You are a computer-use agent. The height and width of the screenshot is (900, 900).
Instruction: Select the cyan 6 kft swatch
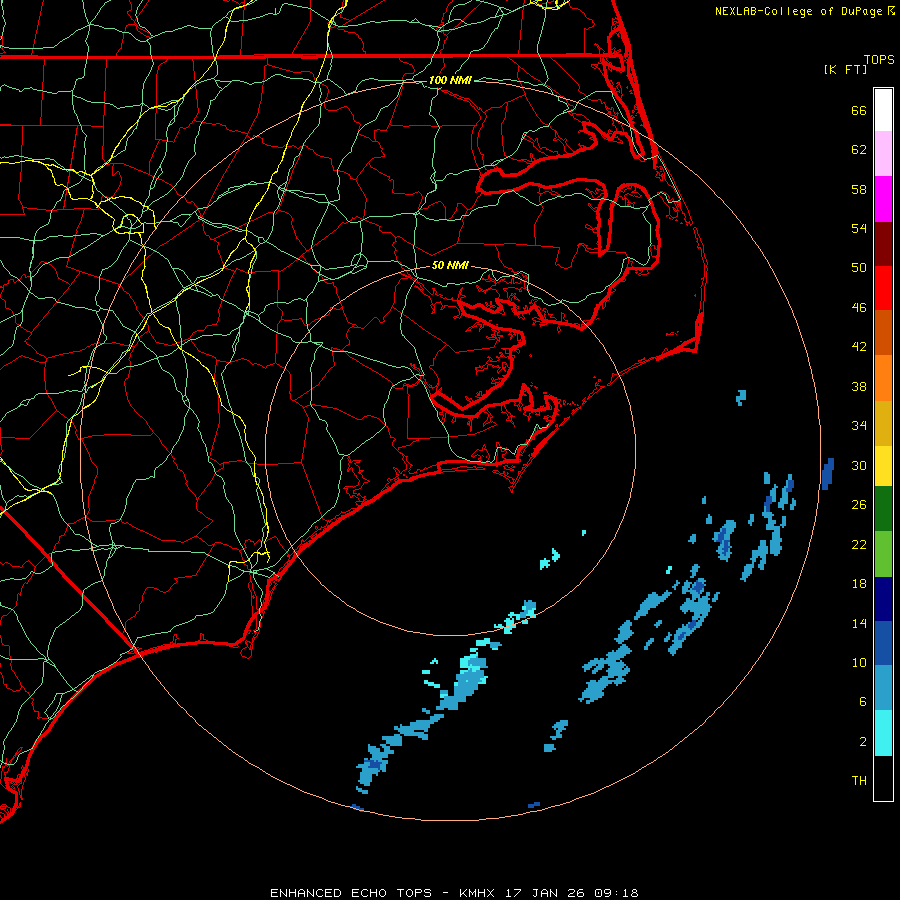883,733
